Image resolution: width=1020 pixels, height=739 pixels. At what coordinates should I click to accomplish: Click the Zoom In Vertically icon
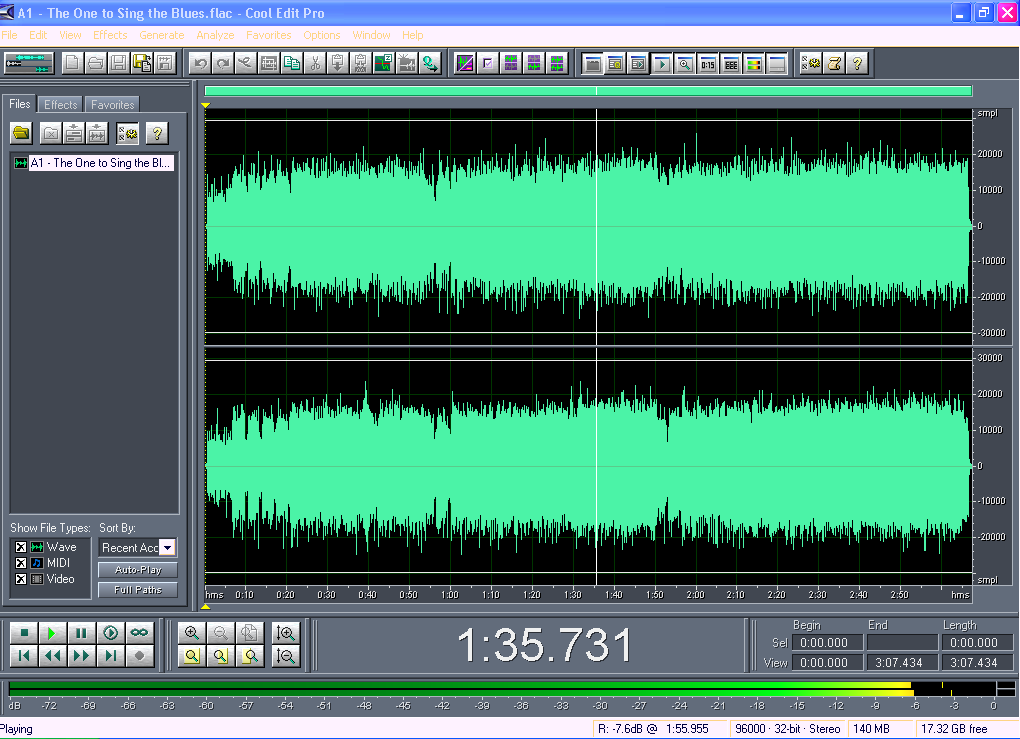pos(286,633)
